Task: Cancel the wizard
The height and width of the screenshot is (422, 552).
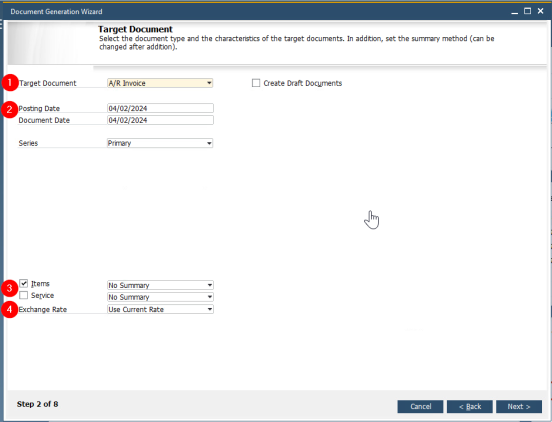Action: (x=420, y=407)
